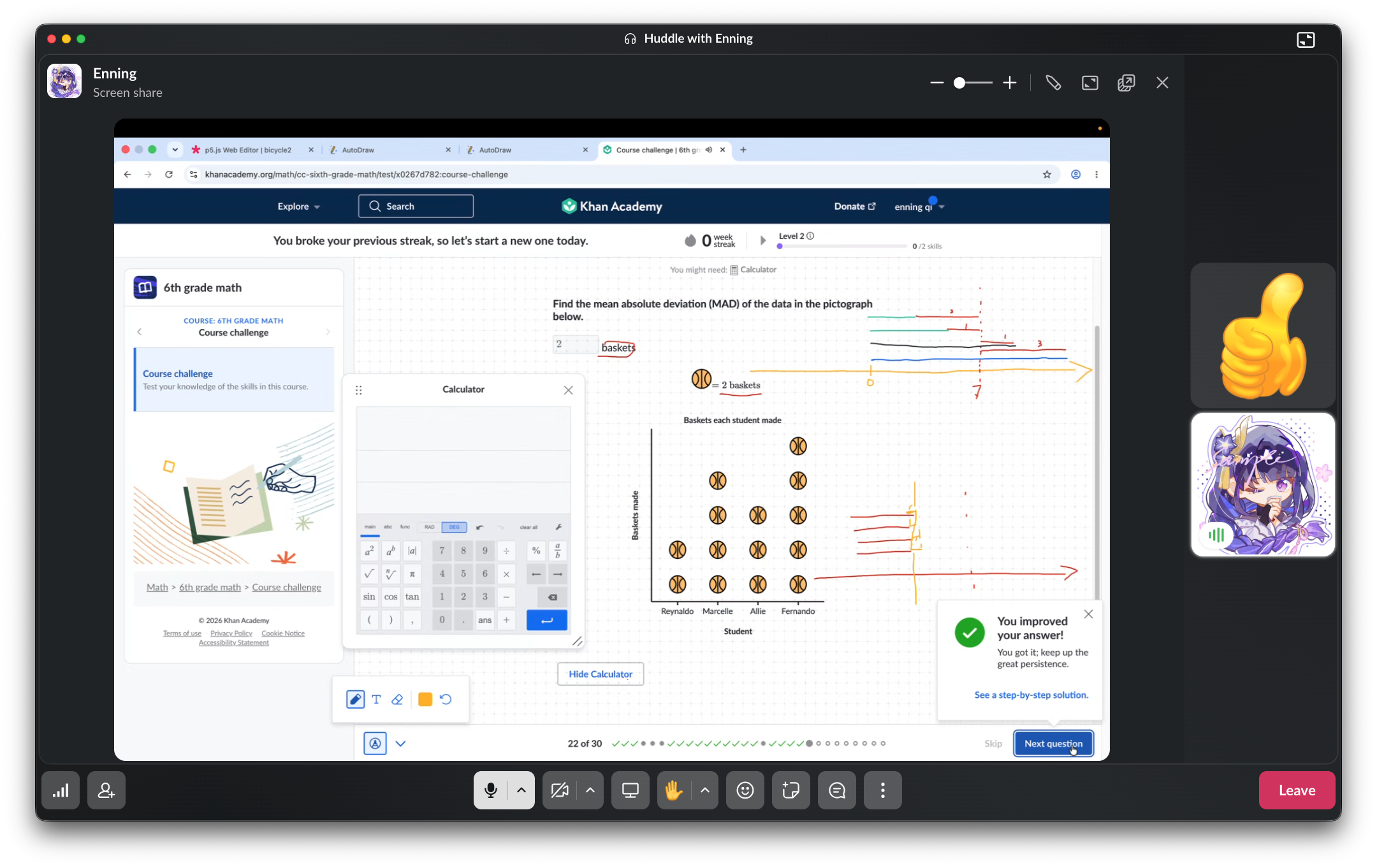Open the calculator abc keyboard tab
The image size is (1377, 868).
coord(388,528)
